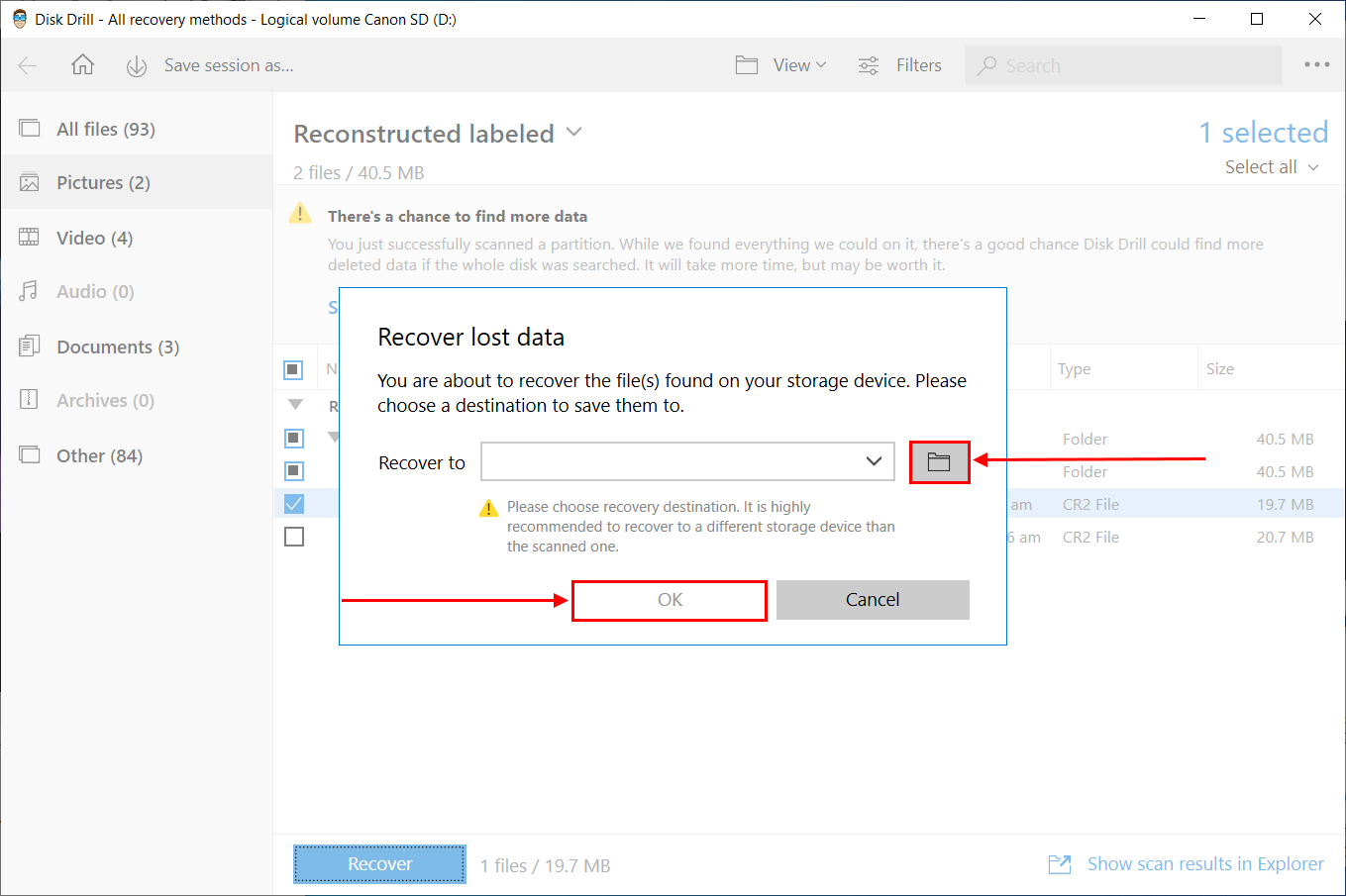This screenshot has width=1346, height=896.
Task: Collapse the top tree row triangle
Action: pos(295,405)
